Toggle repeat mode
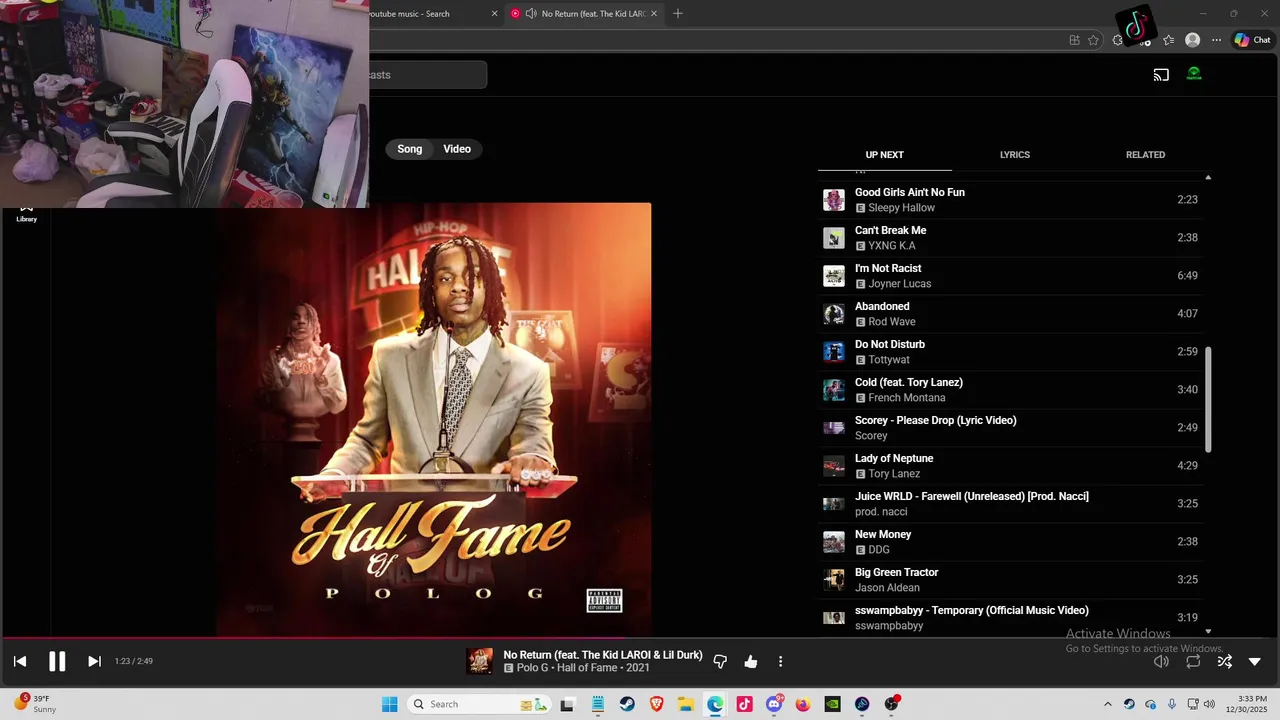The width and height of the screenshot is (1280, 720). (1193, 661)
